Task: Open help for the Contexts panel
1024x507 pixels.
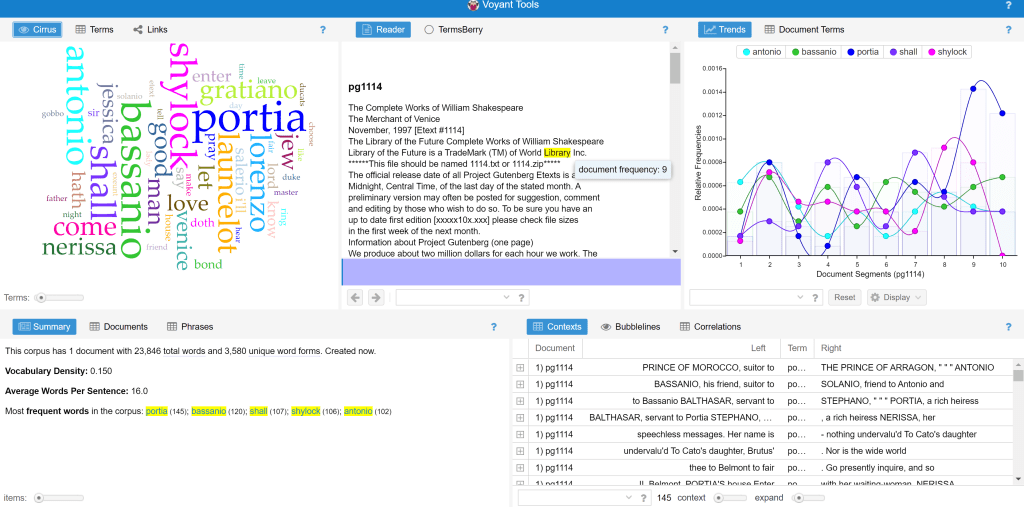Action: [x=1008, y=327]
